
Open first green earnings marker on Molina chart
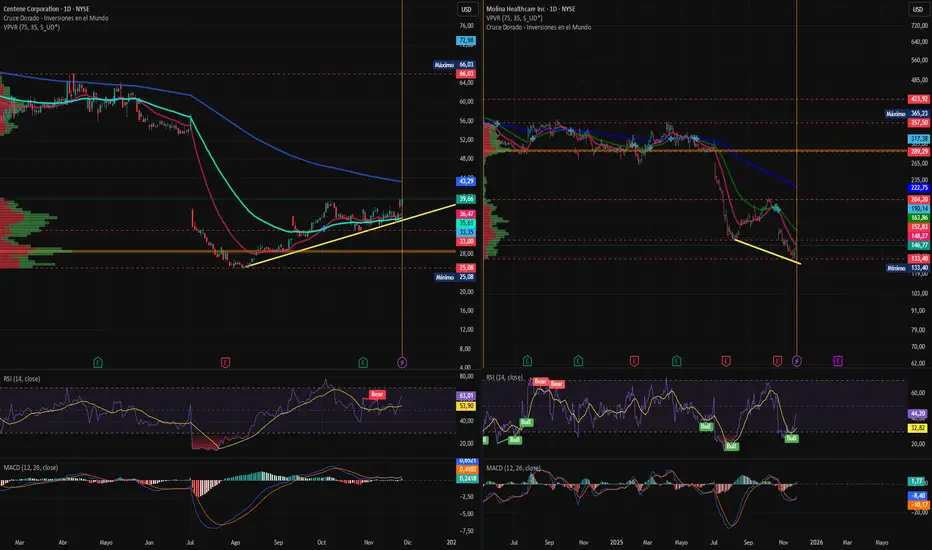point(527,361)
